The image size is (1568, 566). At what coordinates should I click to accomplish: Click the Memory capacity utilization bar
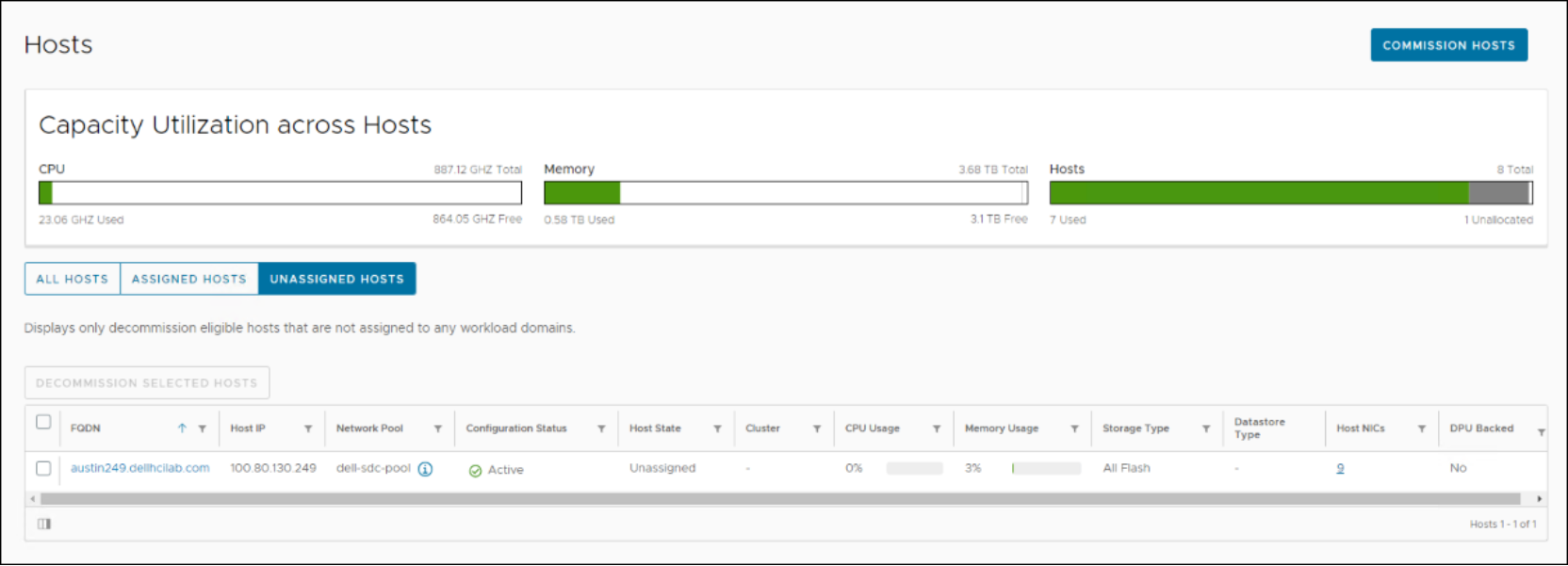pos(786,193)
